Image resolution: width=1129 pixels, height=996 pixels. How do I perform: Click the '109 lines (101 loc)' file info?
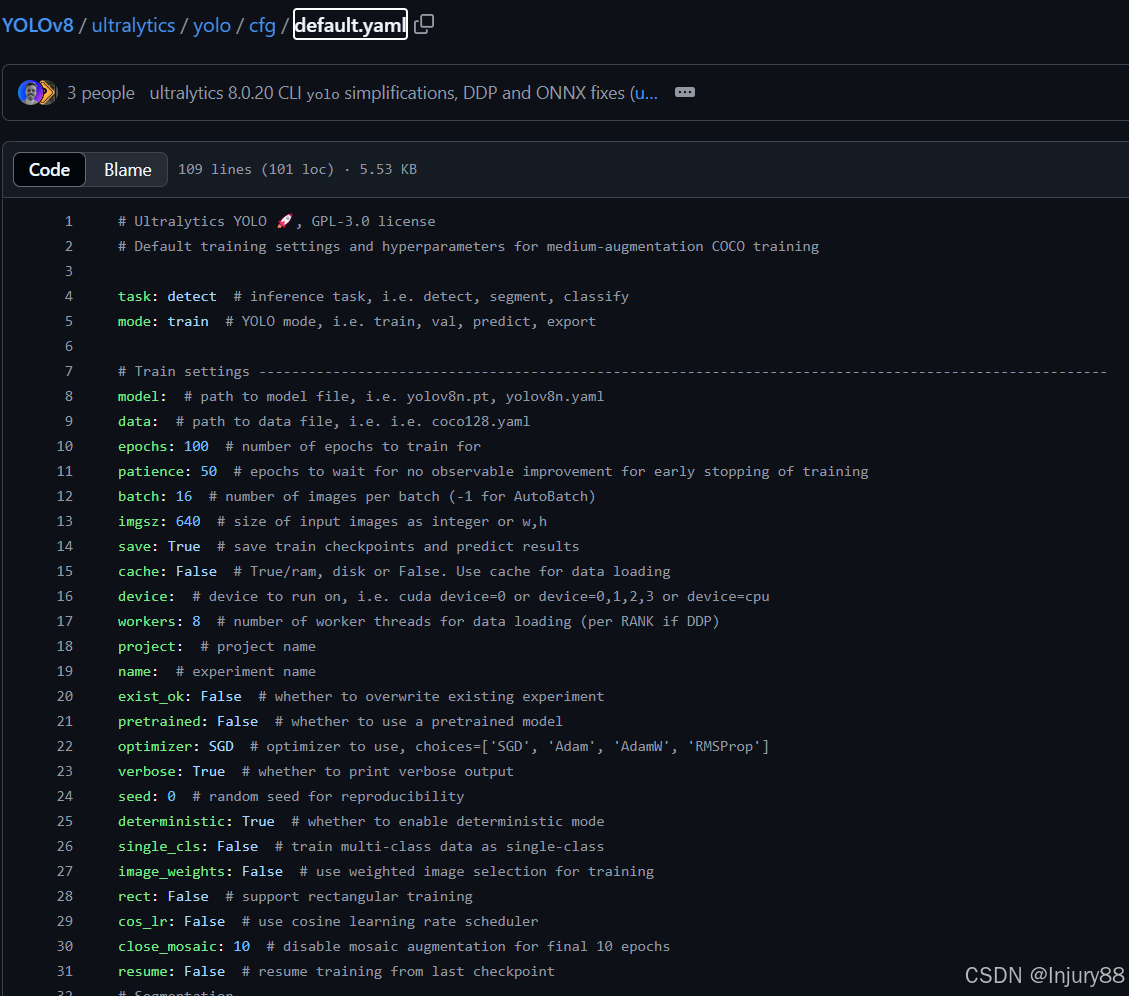click(256, 169)
